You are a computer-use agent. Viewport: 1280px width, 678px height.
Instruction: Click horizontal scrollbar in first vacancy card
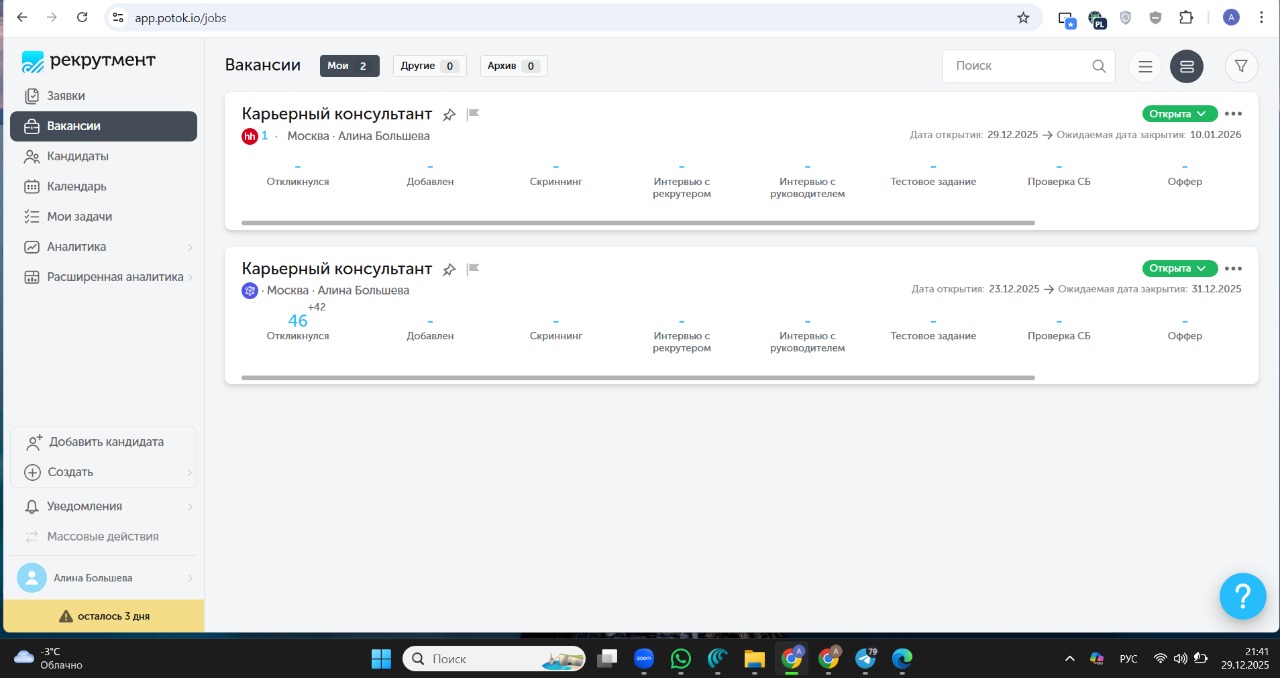coord(638,223)
